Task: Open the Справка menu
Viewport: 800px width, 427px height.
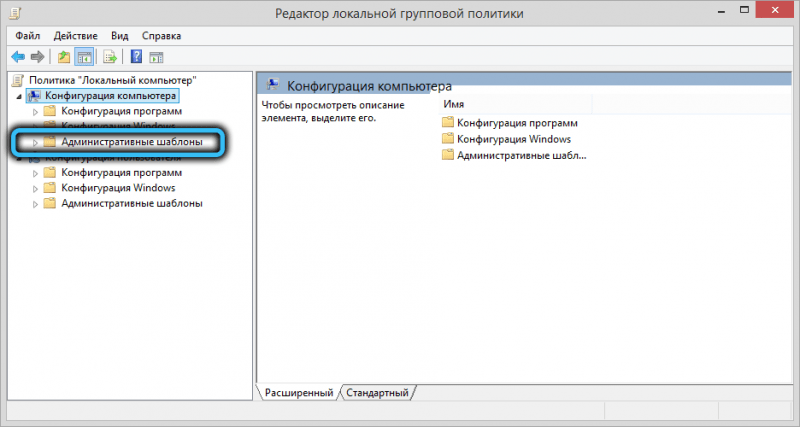Action: (161, 36)
